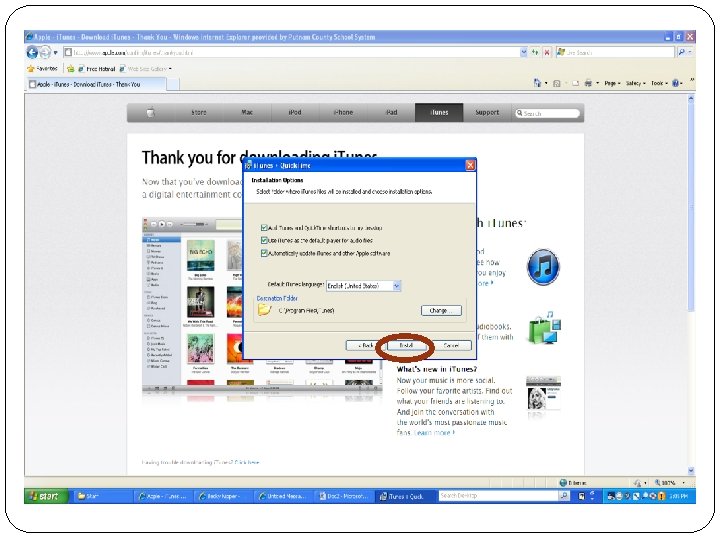Click the Internet Explorer Back arrow button

click(32, 52)
